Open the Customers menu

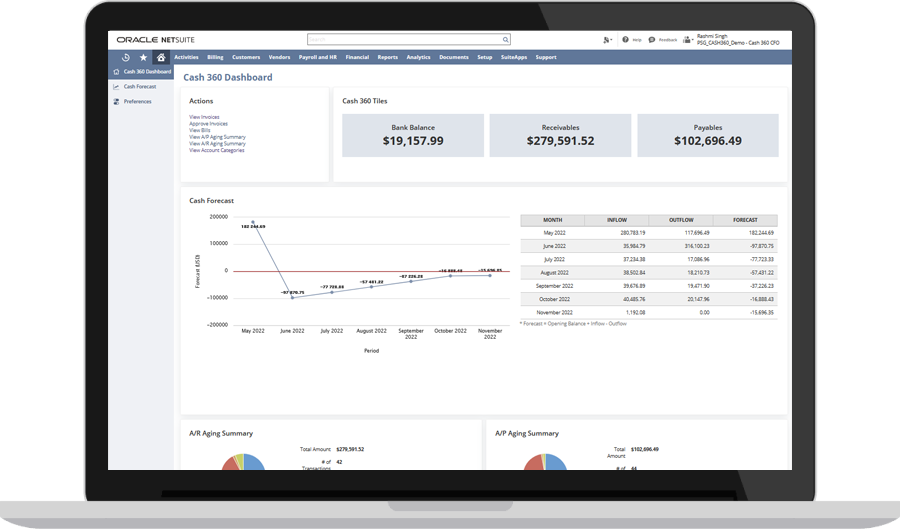click(x=246, y=57)
